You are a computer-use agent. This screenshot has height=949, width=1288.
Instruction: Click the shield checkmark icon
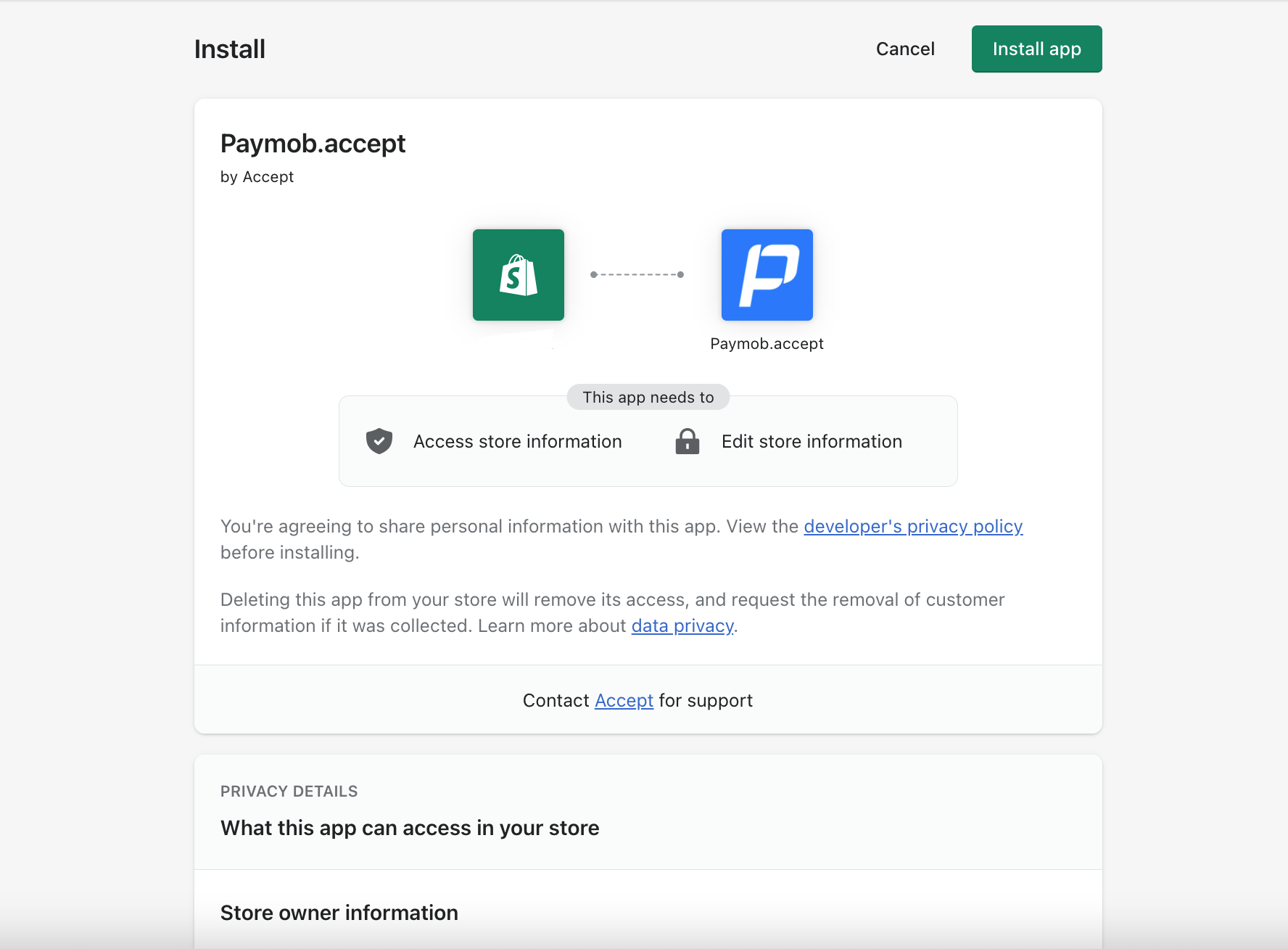(379, 441)
